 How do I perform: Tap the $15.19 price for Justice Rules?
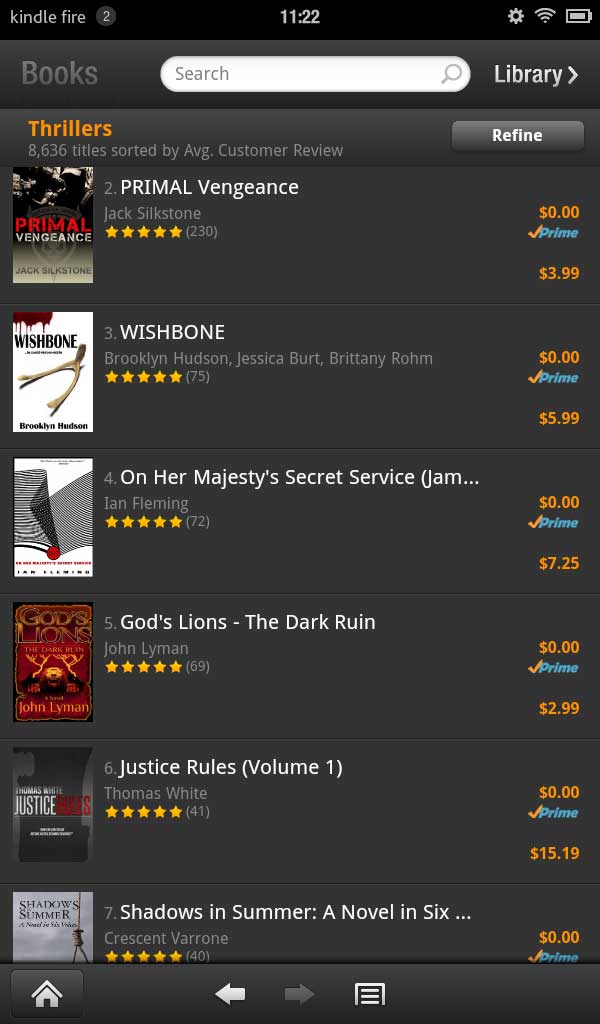click(554, 854)
